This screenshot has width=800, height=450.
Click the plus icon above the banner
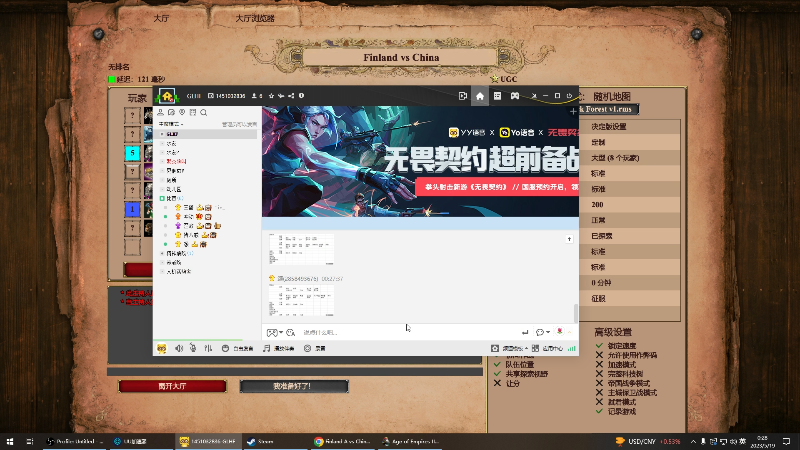click(573, 111)
